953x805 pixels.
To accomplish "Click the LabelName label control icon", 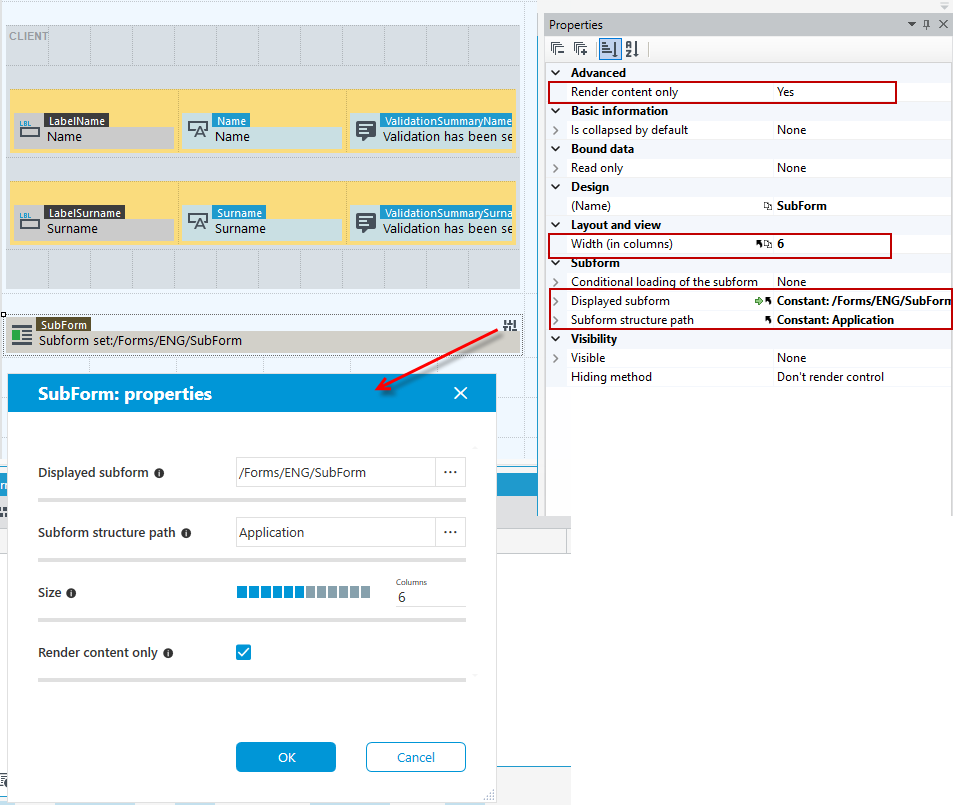I will click(30, 128).
